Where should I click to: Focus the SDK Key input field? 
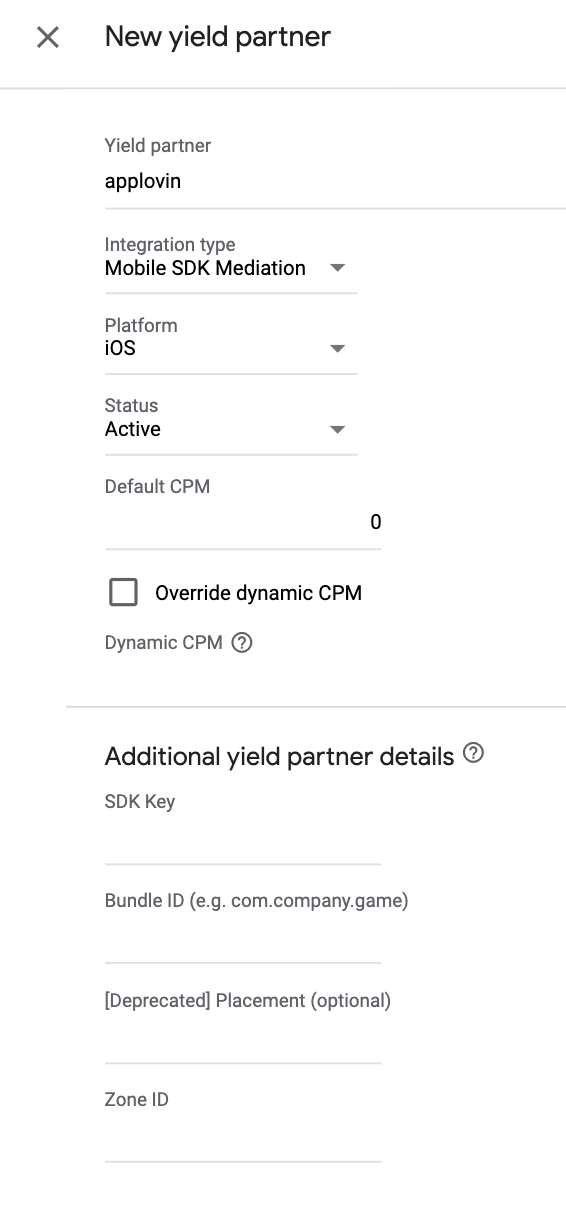(x=243, y=840)
